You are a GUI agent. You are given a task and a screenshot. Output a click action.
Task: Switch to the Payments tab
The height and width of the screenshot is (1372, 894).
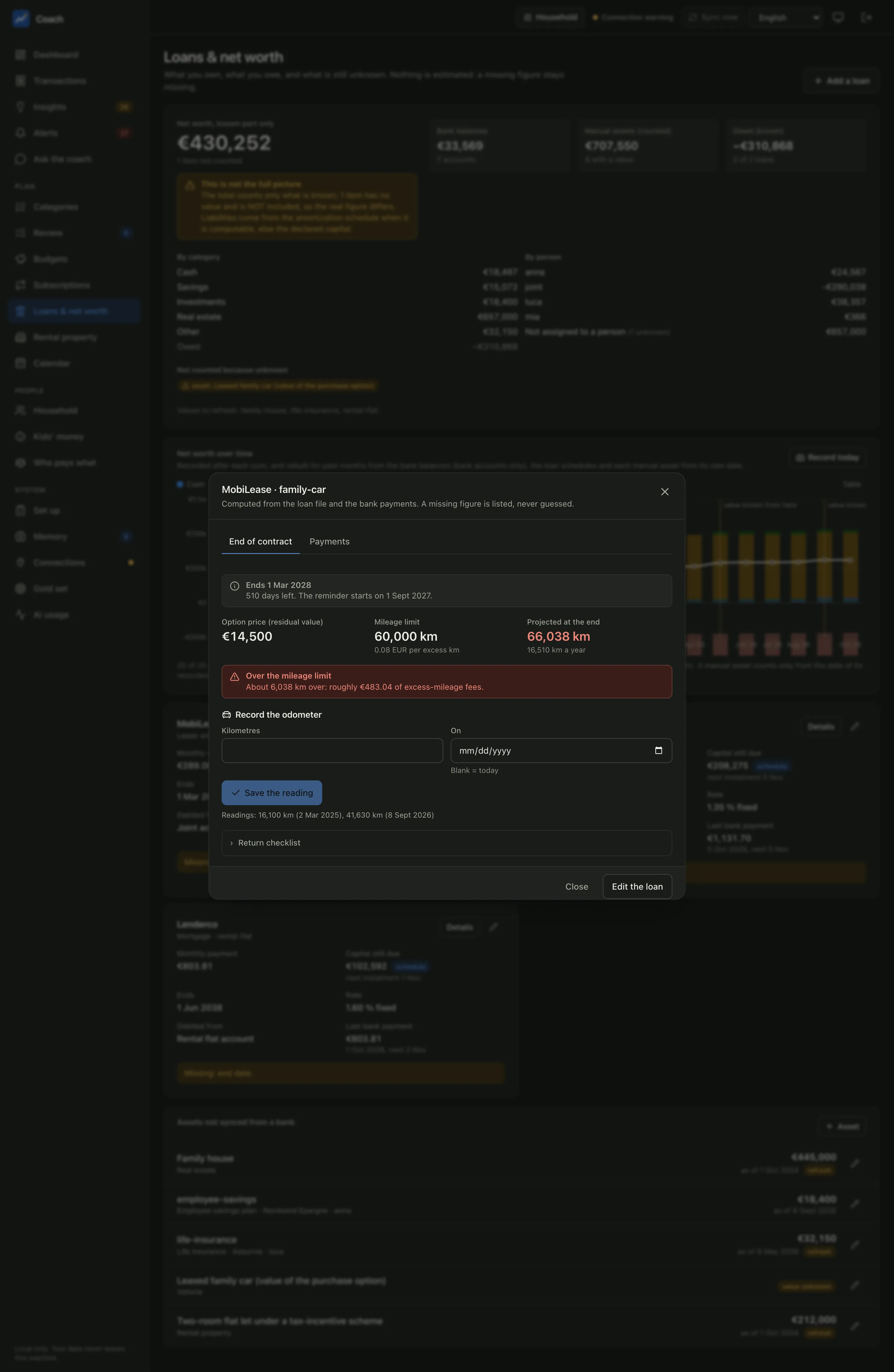pos(329,541)
